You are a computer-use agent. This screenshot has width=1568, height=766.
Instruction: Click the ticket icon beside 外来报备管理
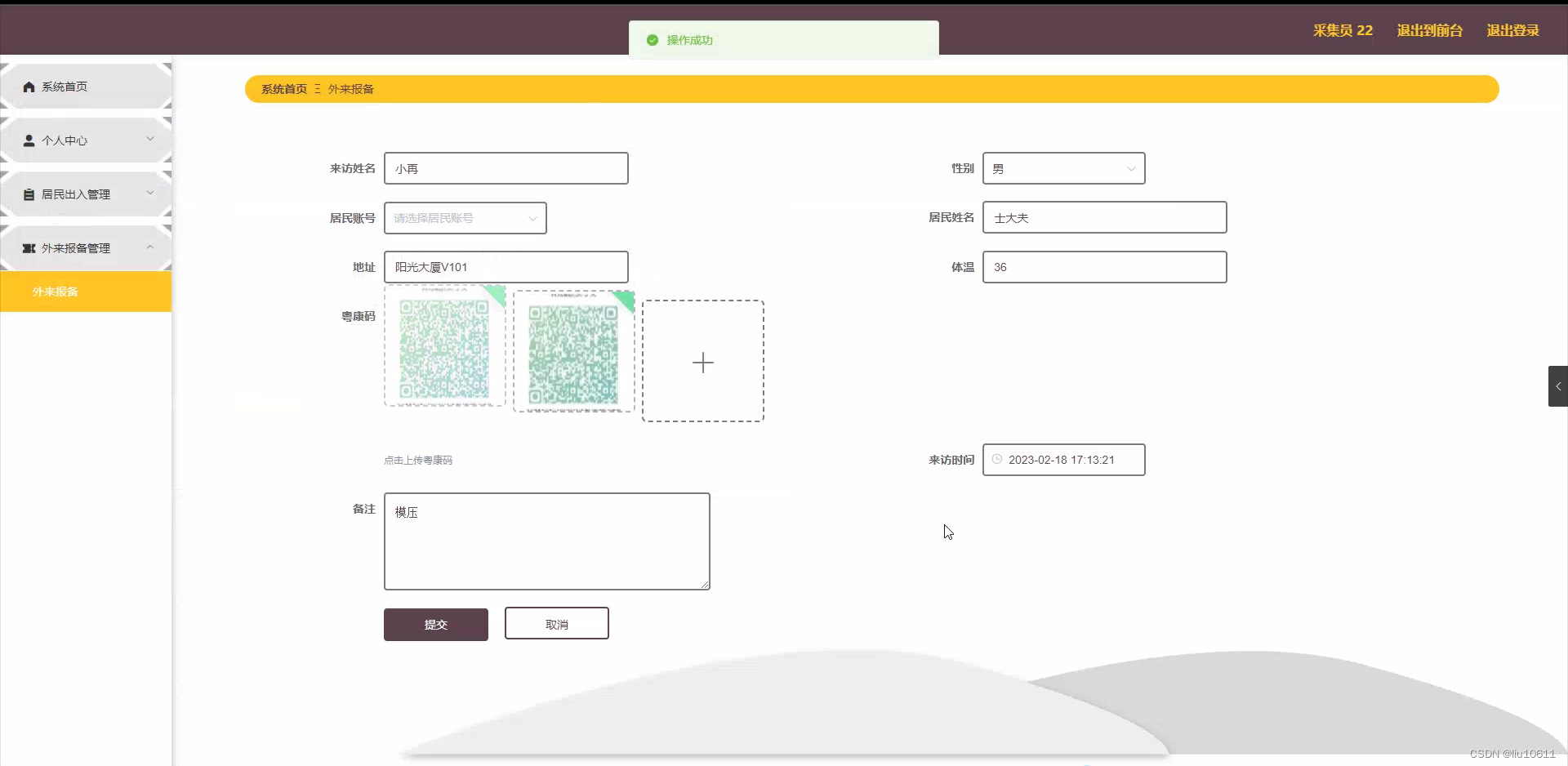pos(29,248)
